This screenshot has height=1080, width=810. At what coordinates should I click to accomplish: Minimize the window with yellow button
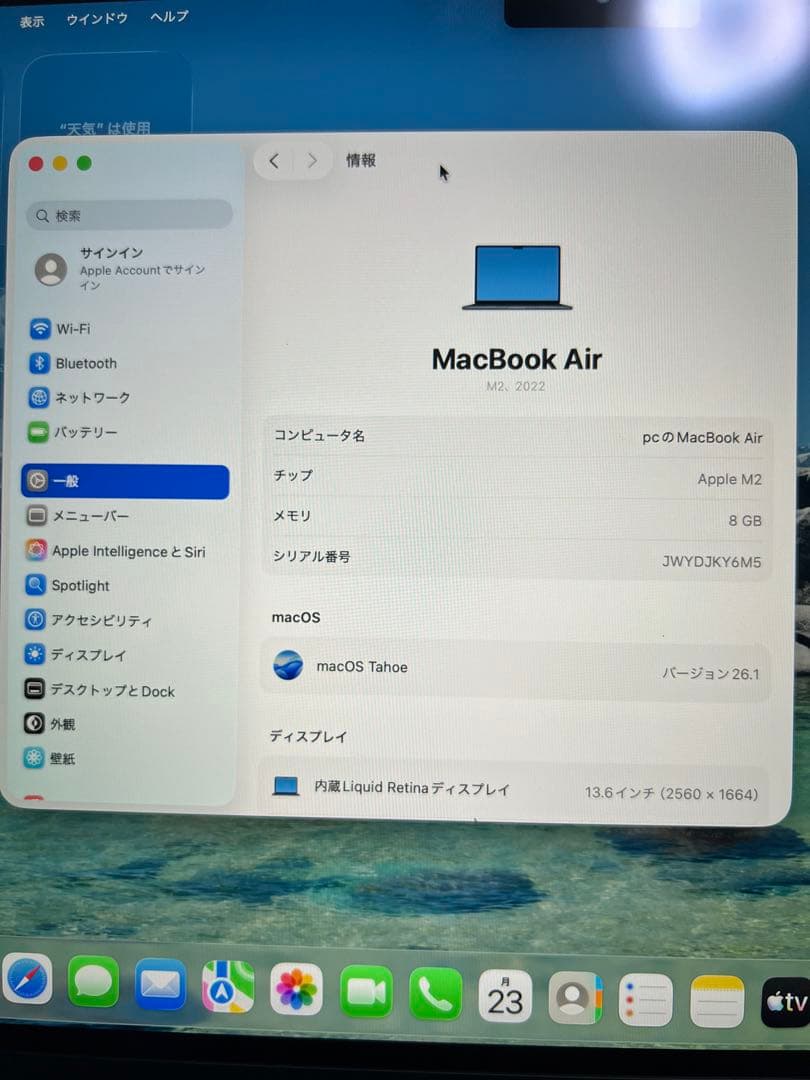[60, 163]
